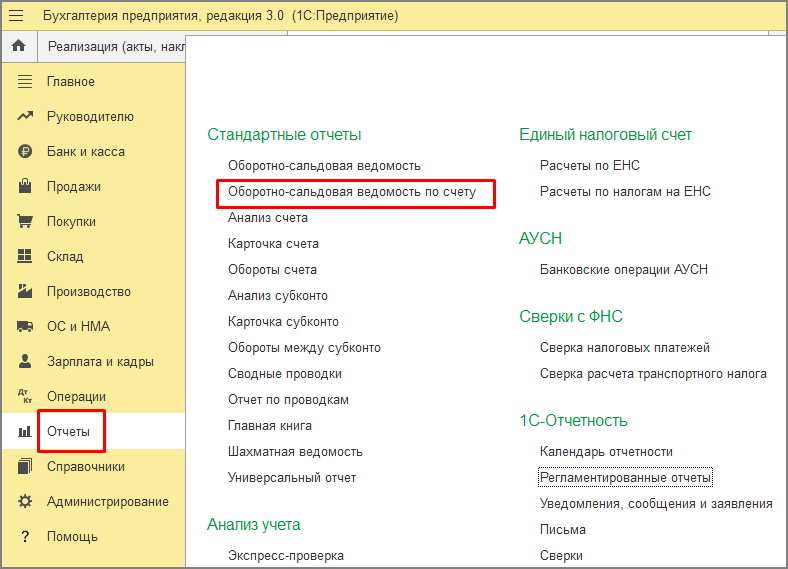Open Регламентированные отчеты link
This screenshot has width=788, height=569.
point(625,477)
